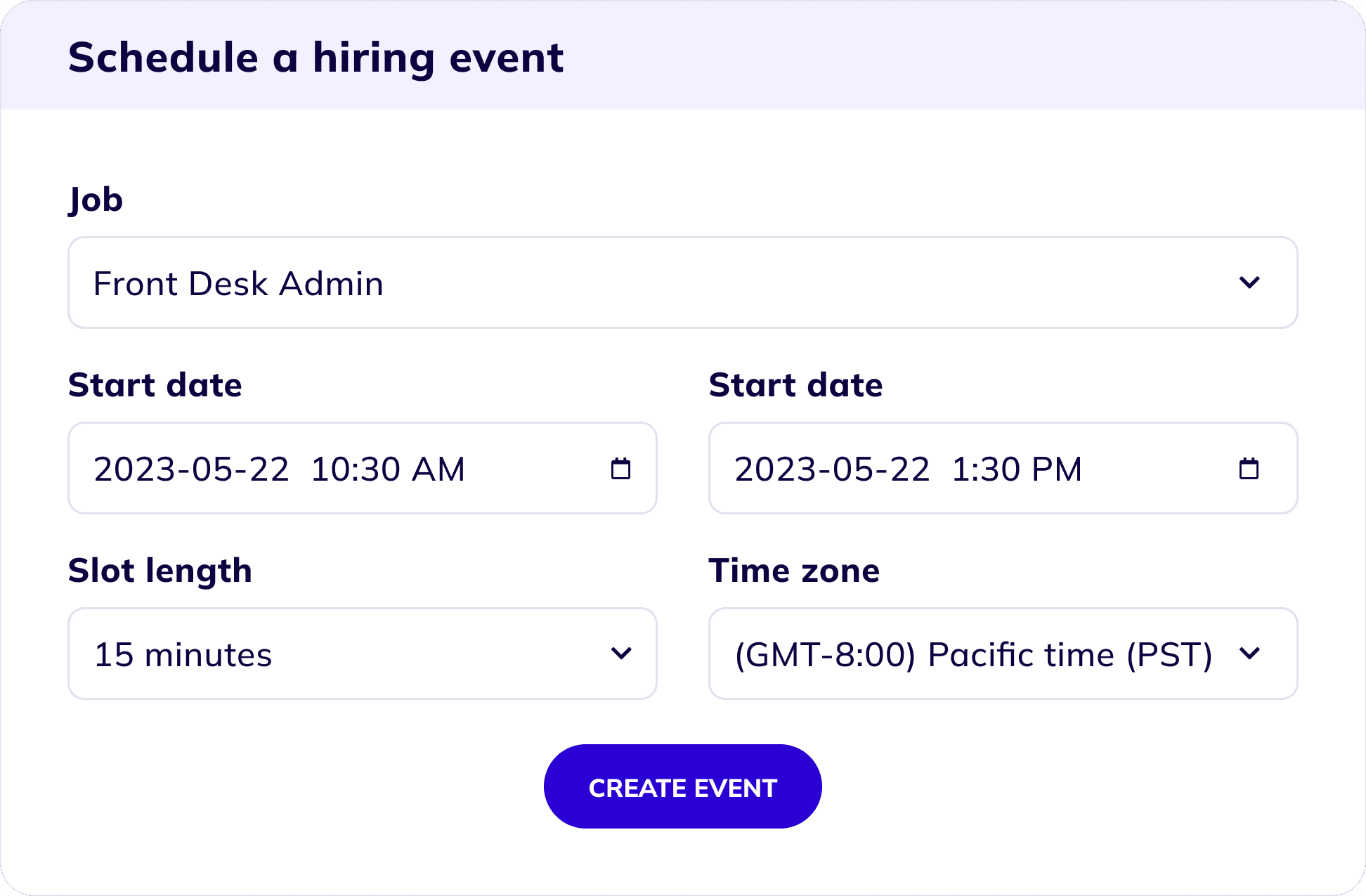This screenshot has height=896, width=1366.
Task: Click the chevron on the Time zone dropdown
Action: tap(1251, 654)
